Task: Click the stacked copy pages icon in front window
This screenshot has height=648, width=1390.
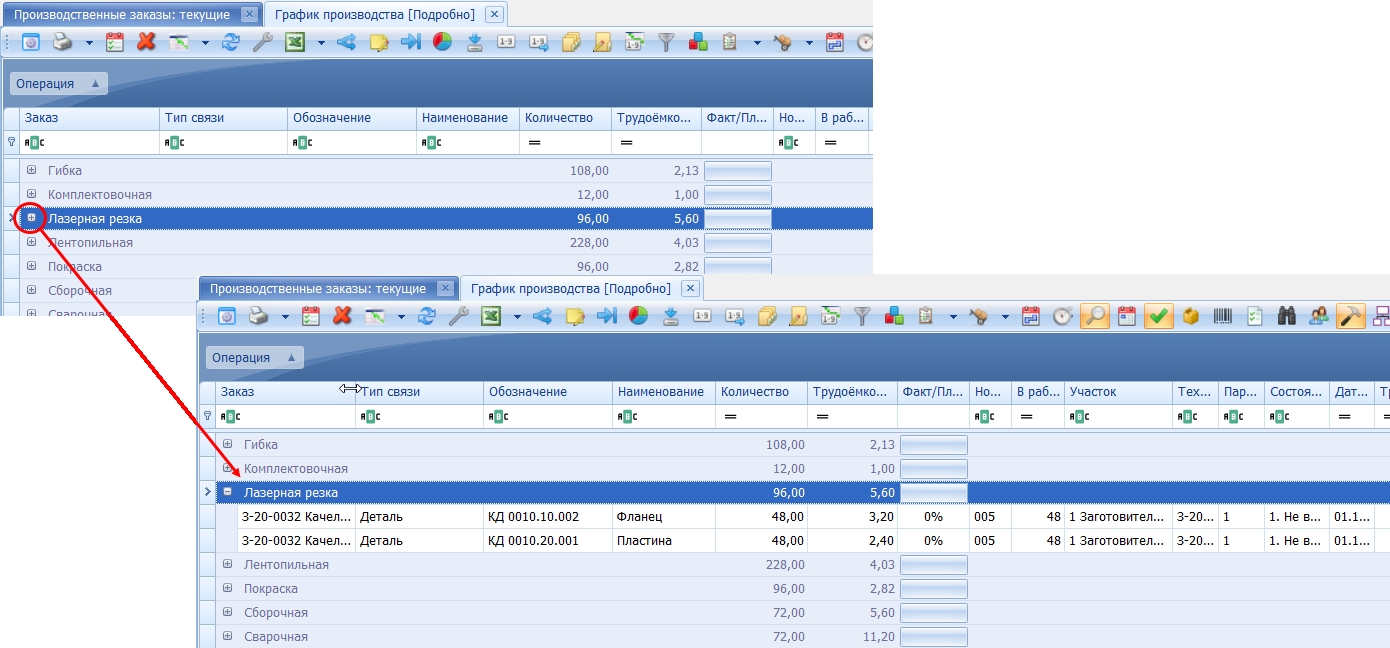Action: tap(767, 316)
